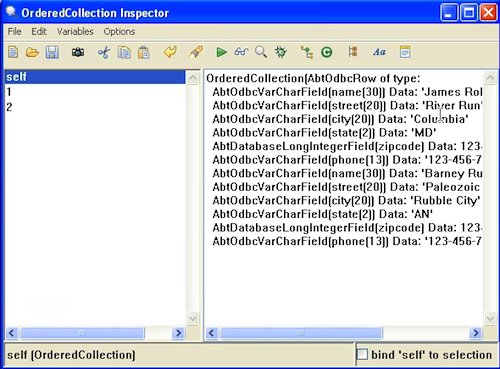Enable bind 'self' to selection checkbox
Viewport: 500px width, 369px height.
tap(363, 355)
